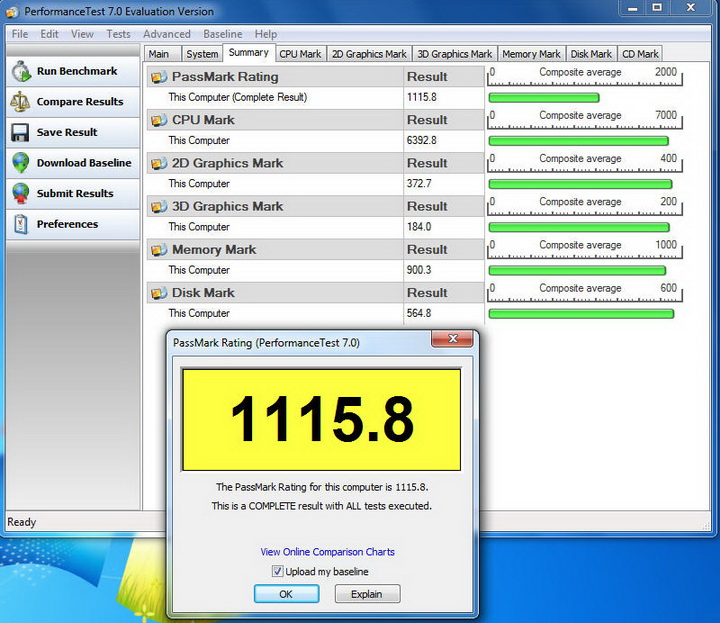Open the Advanced menu
This screenshot has width=720, height=623.
pyautogui.click(x=167, y=34)
